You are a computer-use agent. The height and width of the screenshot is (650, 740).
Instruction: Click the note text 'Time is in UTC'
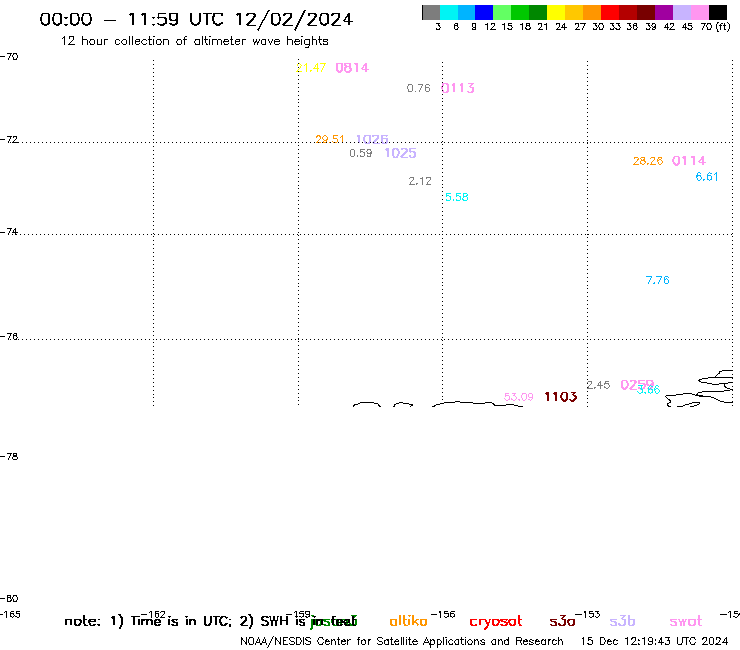click(x=181, y=621)
